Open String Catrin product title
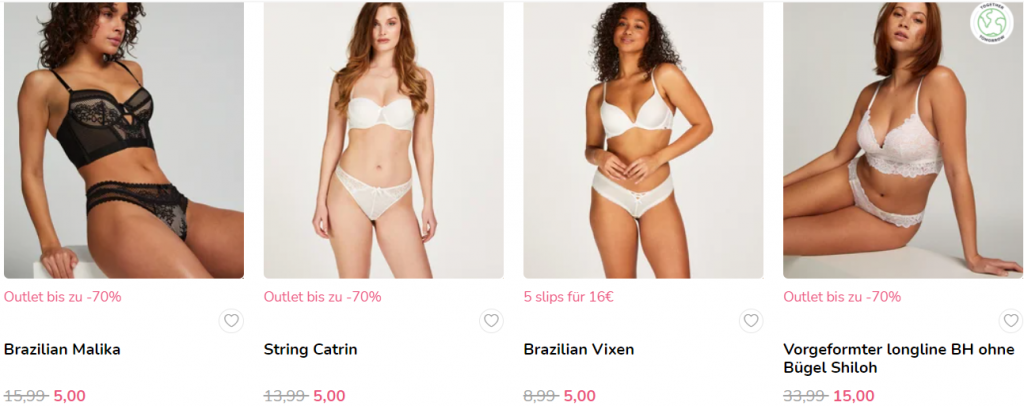1024x406 pixels. click(x=310, y=349)
